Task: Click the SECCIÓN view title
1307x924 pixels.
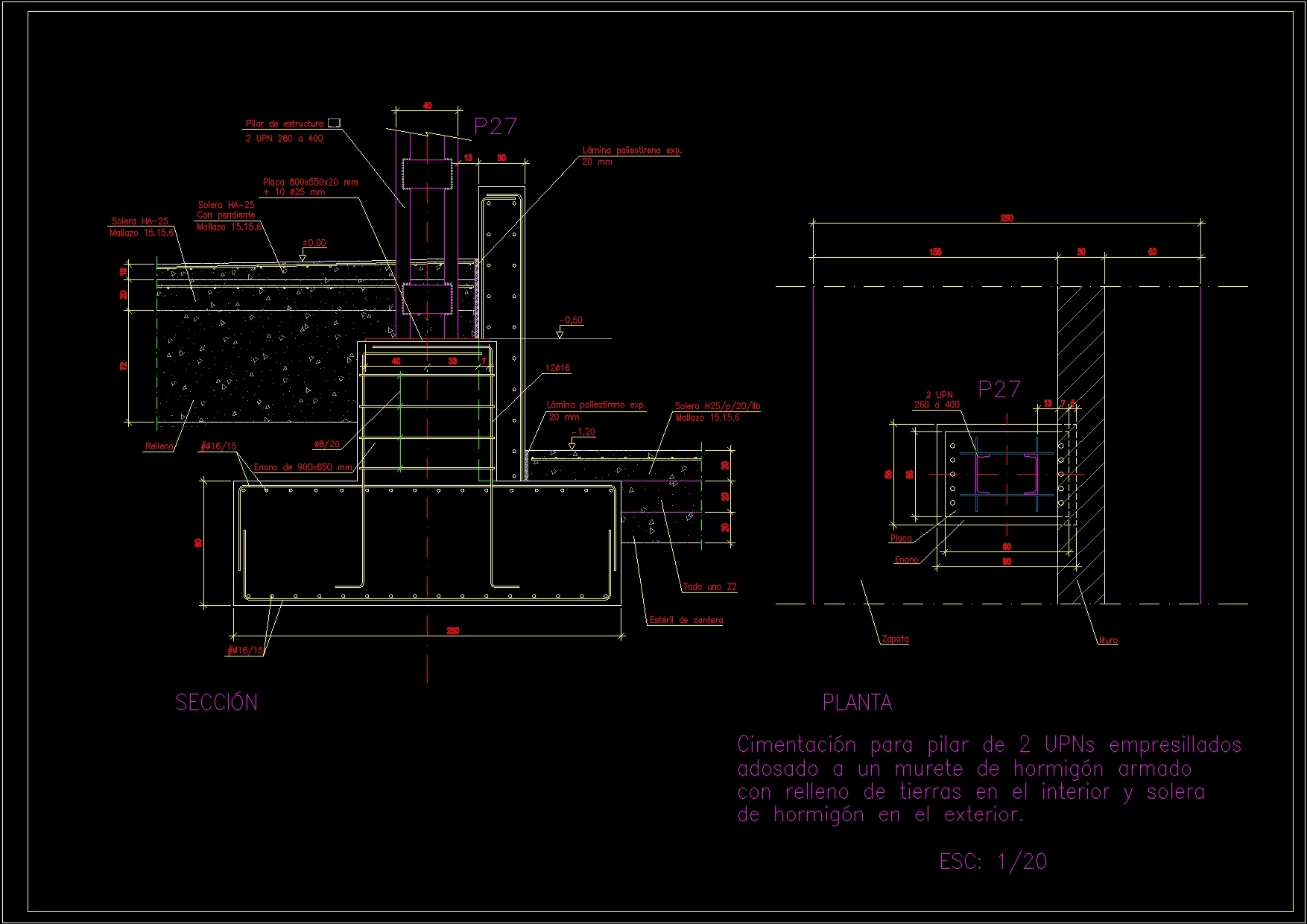Action: (x=216, y=702)
